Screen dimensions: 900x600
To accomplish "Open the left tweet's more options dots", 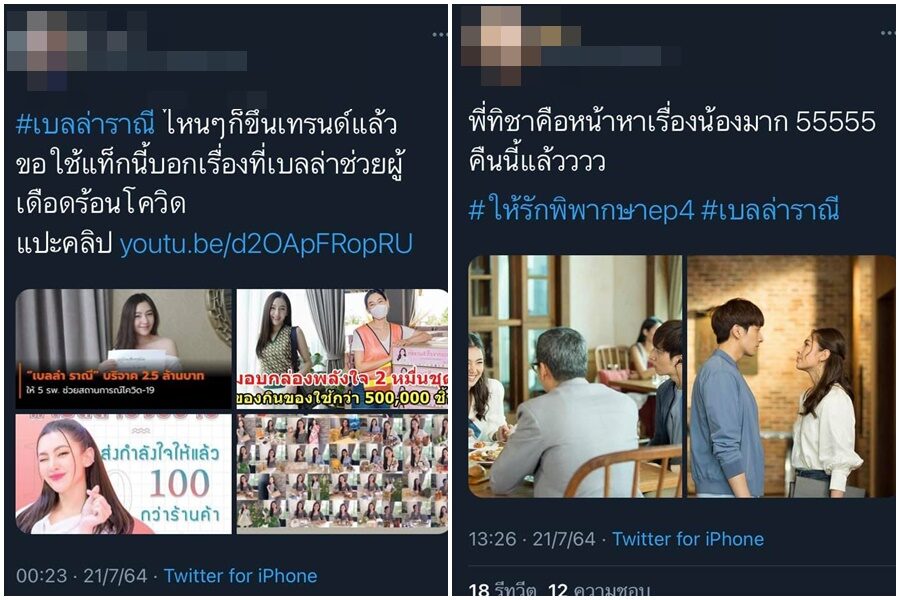I will (440, 35).
